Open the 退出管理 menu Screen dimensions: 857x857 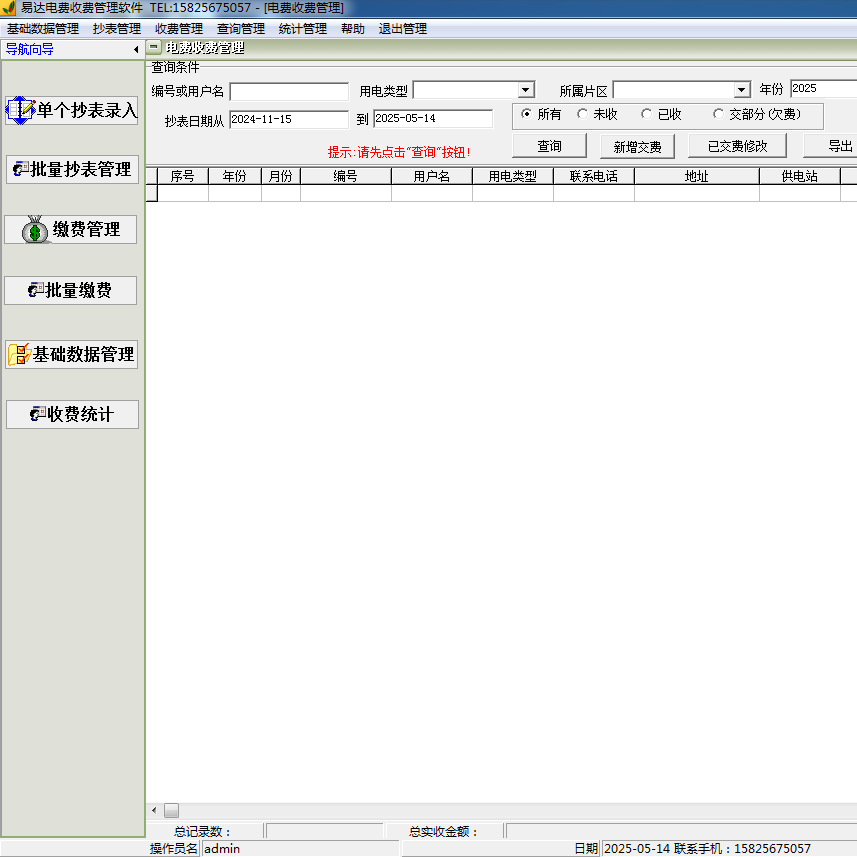click(x=402, y=28)
